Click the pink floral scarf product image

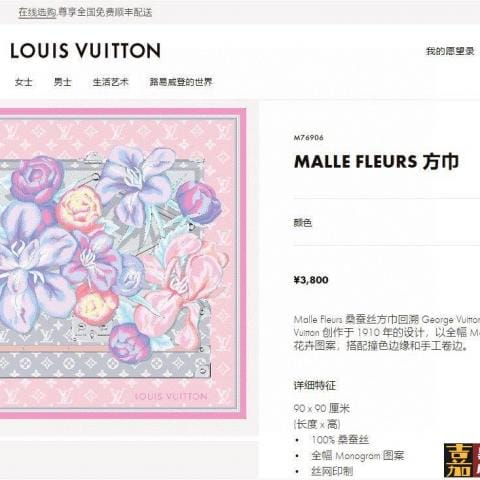click(123, 263)
